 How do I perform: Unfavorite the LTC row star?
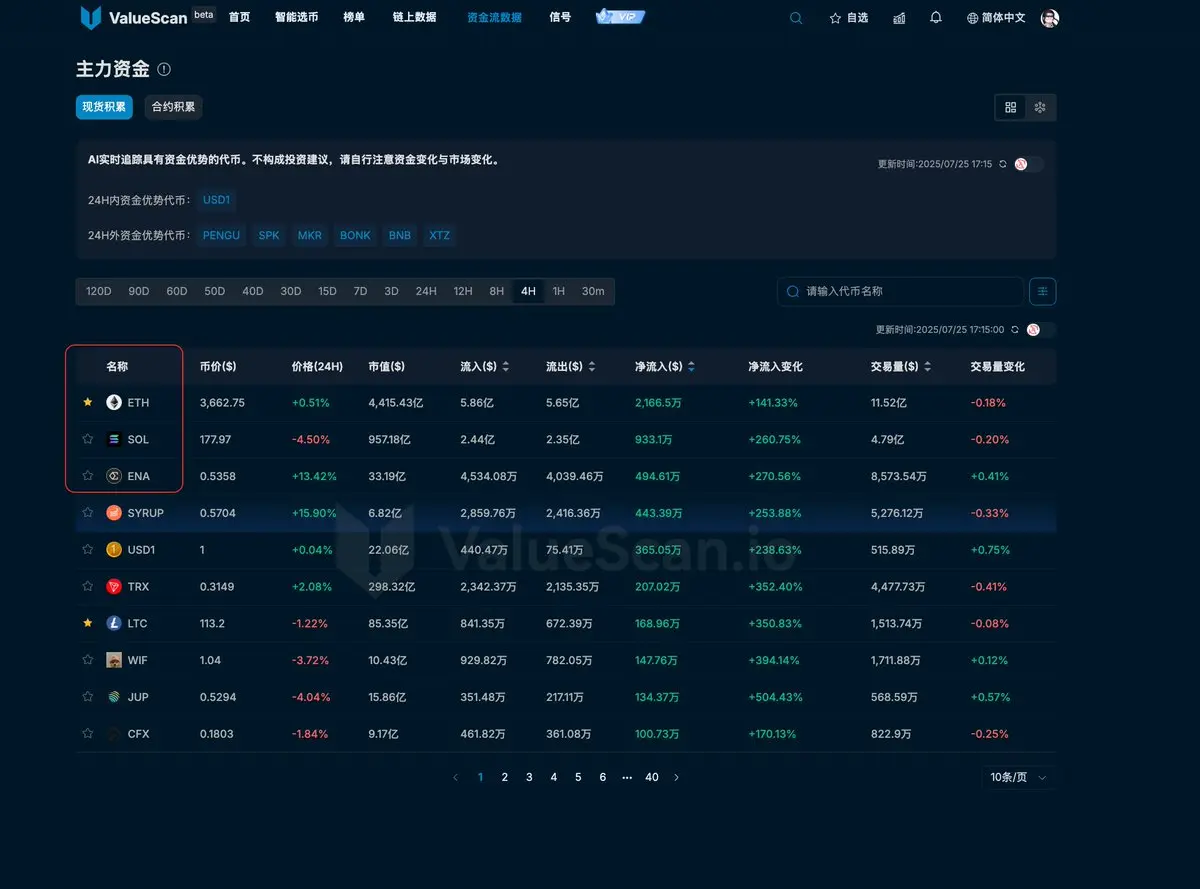click(x=88, y=623)
